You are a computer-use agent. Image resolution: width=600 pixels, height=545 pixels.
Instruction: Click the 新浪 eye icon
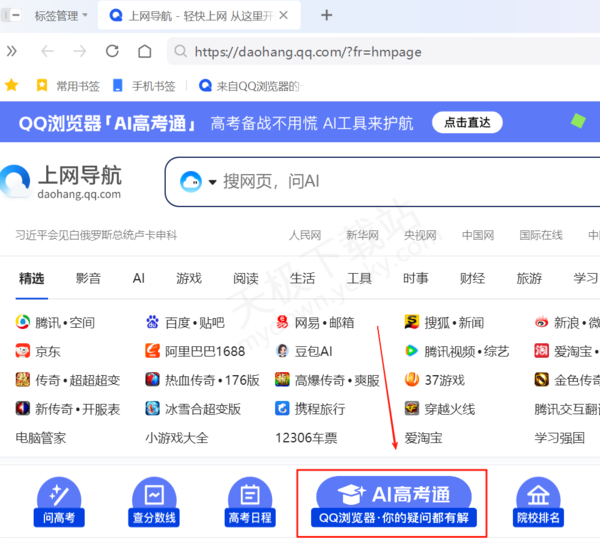pos(541,322)
